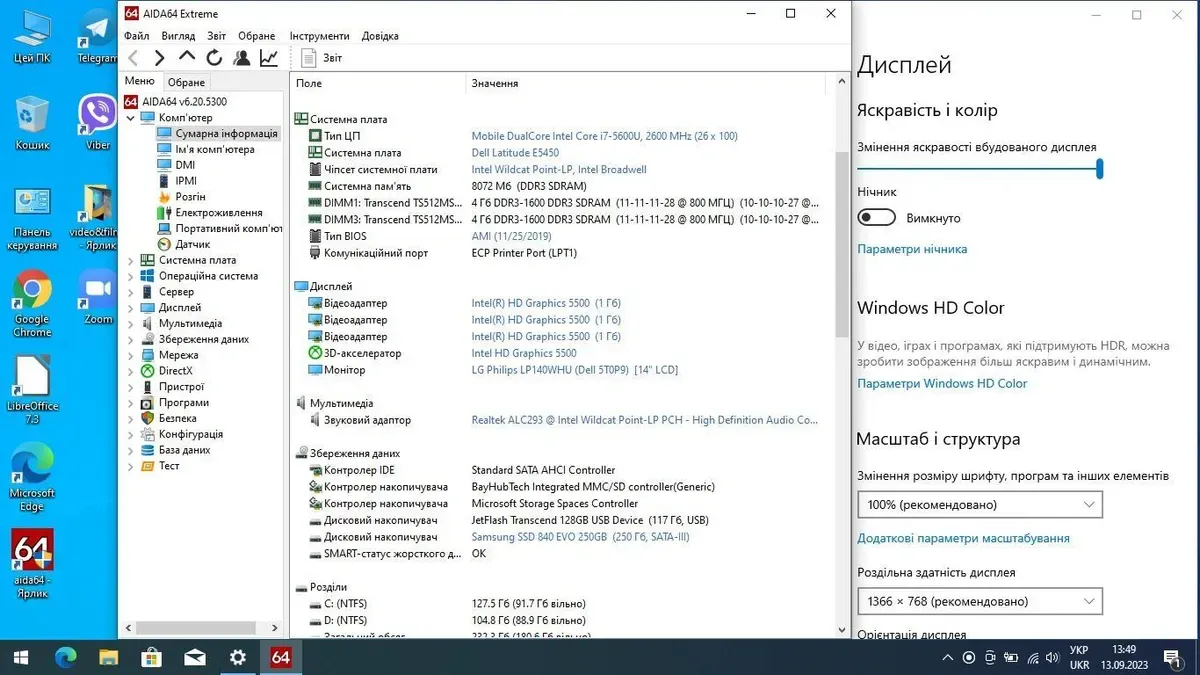Image resolution: width=1200 pixels, height=675 pixels.
Task: Toggle the Нічник night light switch
Action: (876, 218)
